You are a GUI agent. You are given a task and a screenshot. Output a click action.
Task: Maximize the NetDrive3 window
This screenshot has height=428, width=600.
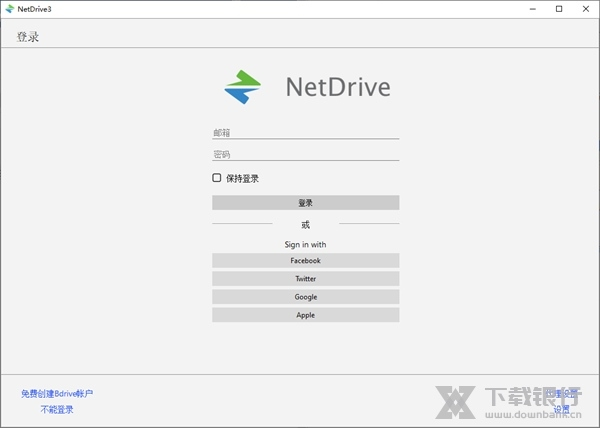559,9
